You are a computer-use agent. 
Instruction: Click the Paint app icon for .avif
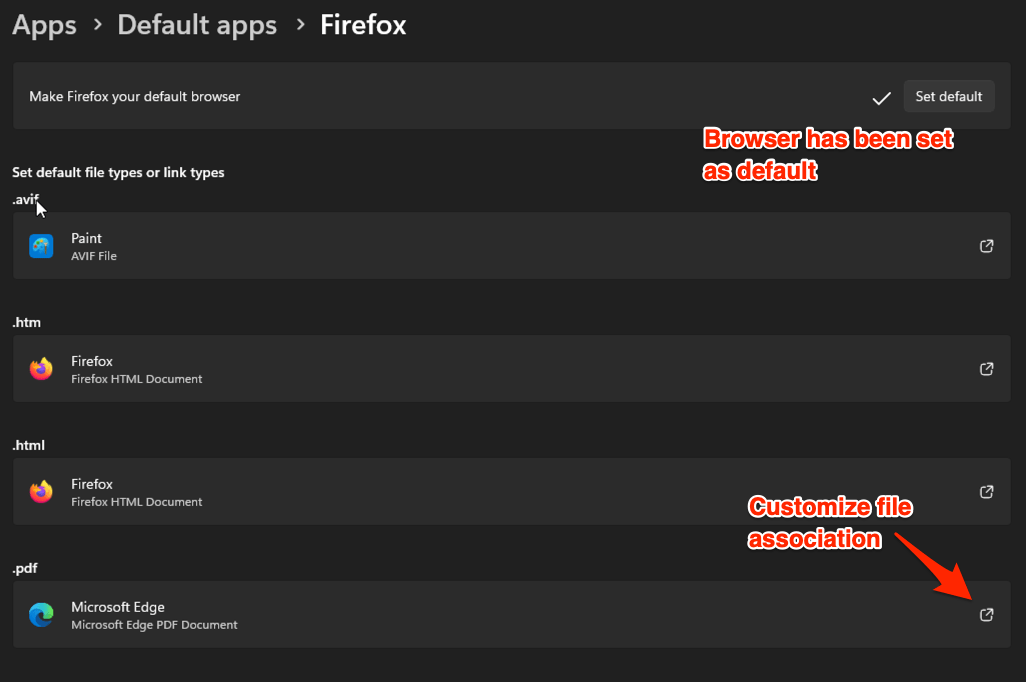[40, 245]
